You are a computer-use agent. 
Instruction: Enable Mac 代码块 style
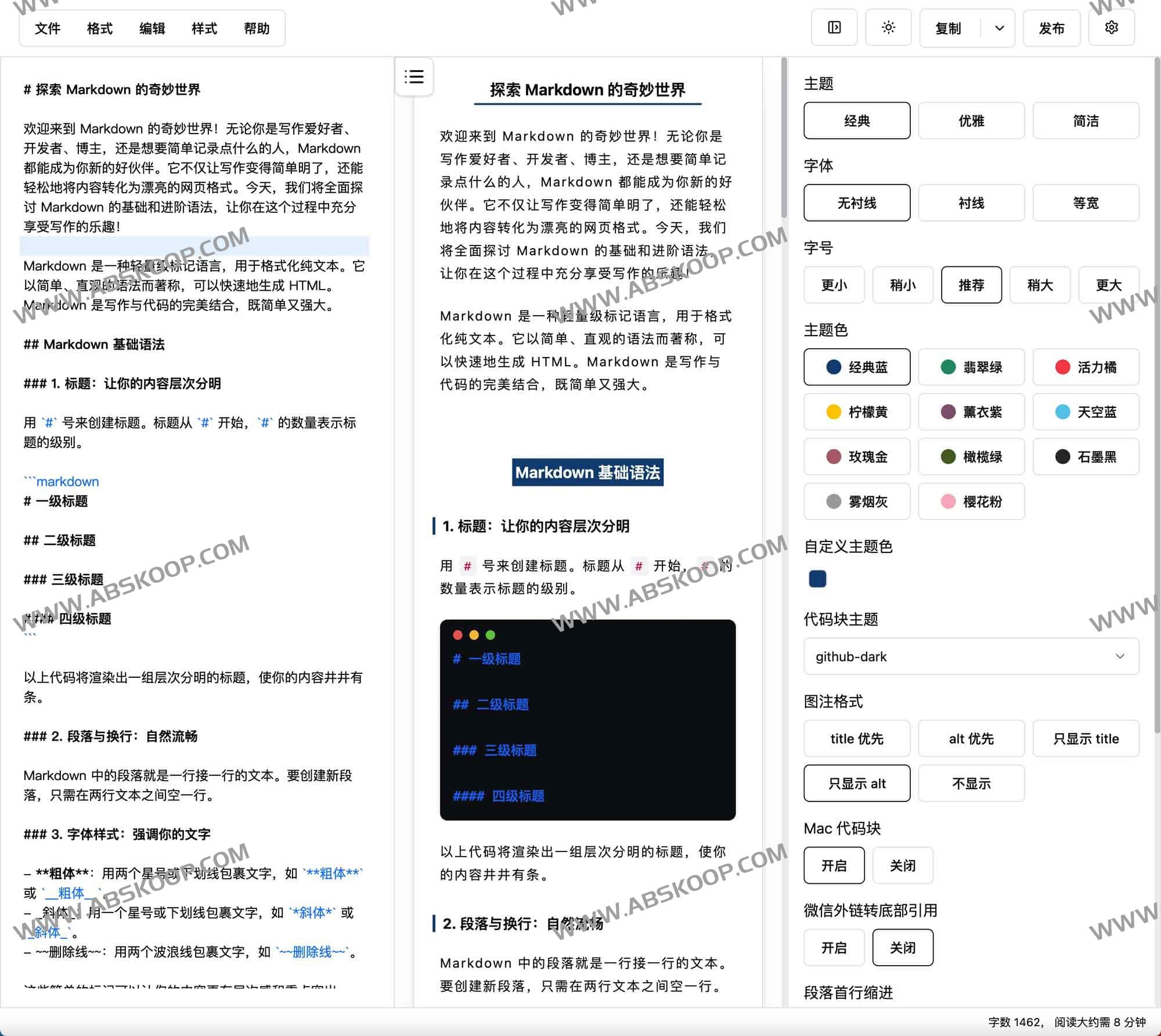click(834, 865)
